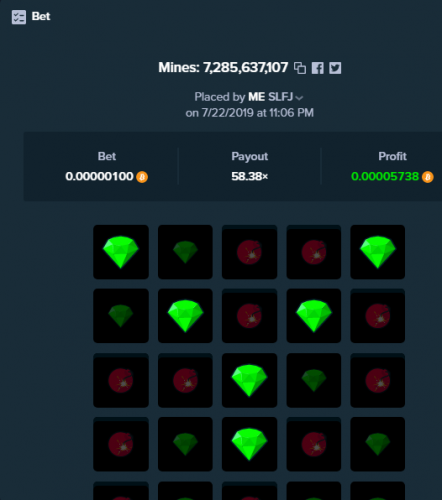The width and height of the screenshot is (442, 500).
Task: Click the bright gem in the second row, fourth column
Action: (x=314, y=316)
